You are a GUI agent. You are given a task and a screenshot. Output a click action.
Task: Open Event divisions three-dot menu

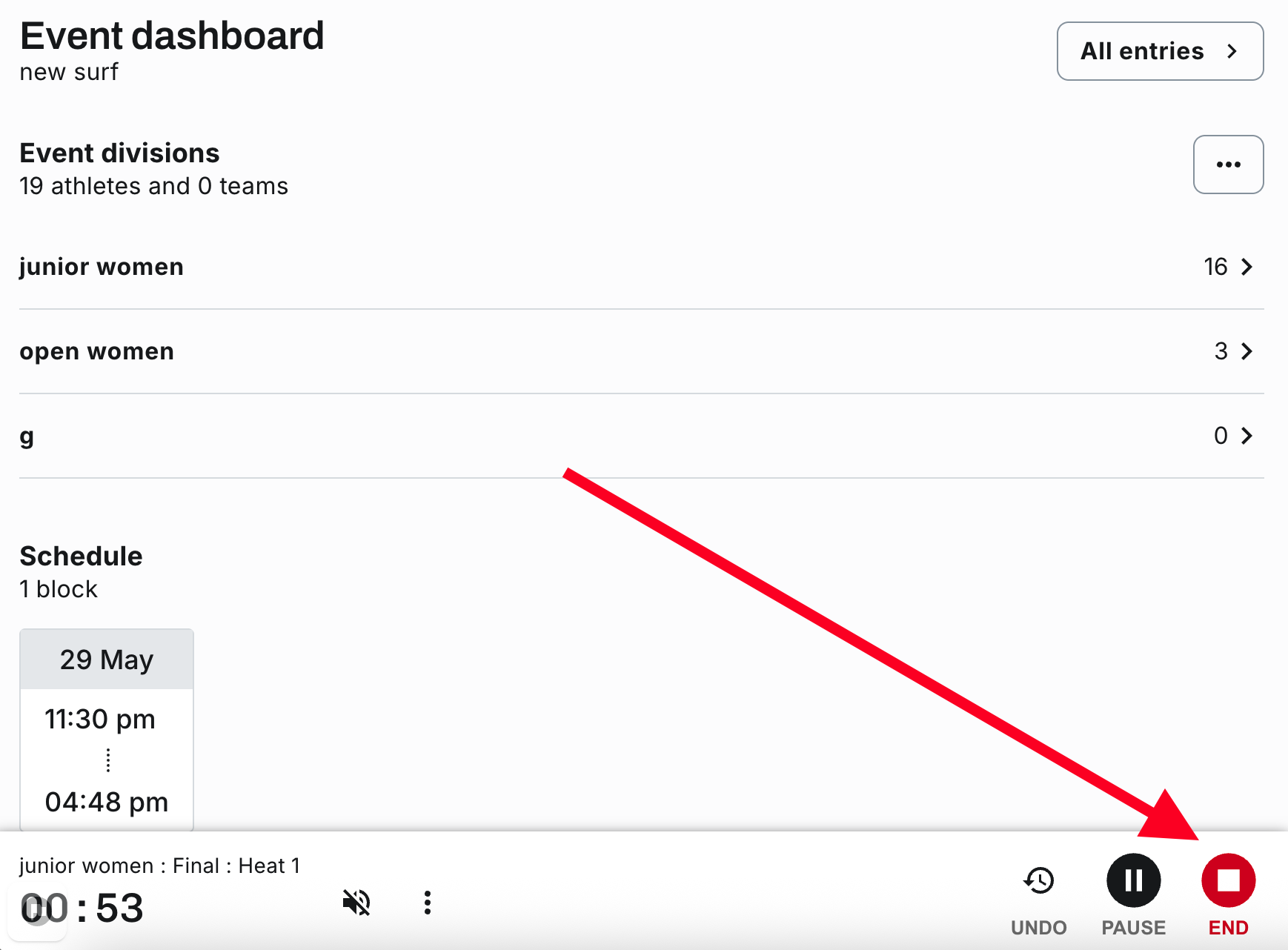click(x=1228, y=165)
